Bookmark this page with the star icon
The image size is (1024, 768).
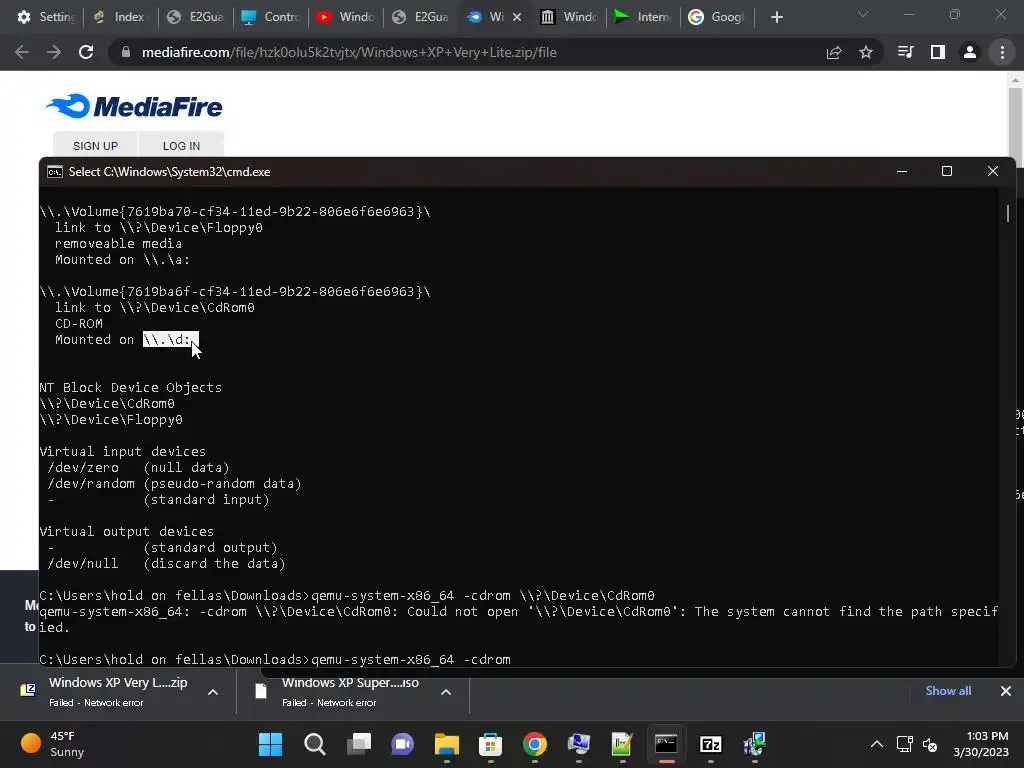click(866, 52)
